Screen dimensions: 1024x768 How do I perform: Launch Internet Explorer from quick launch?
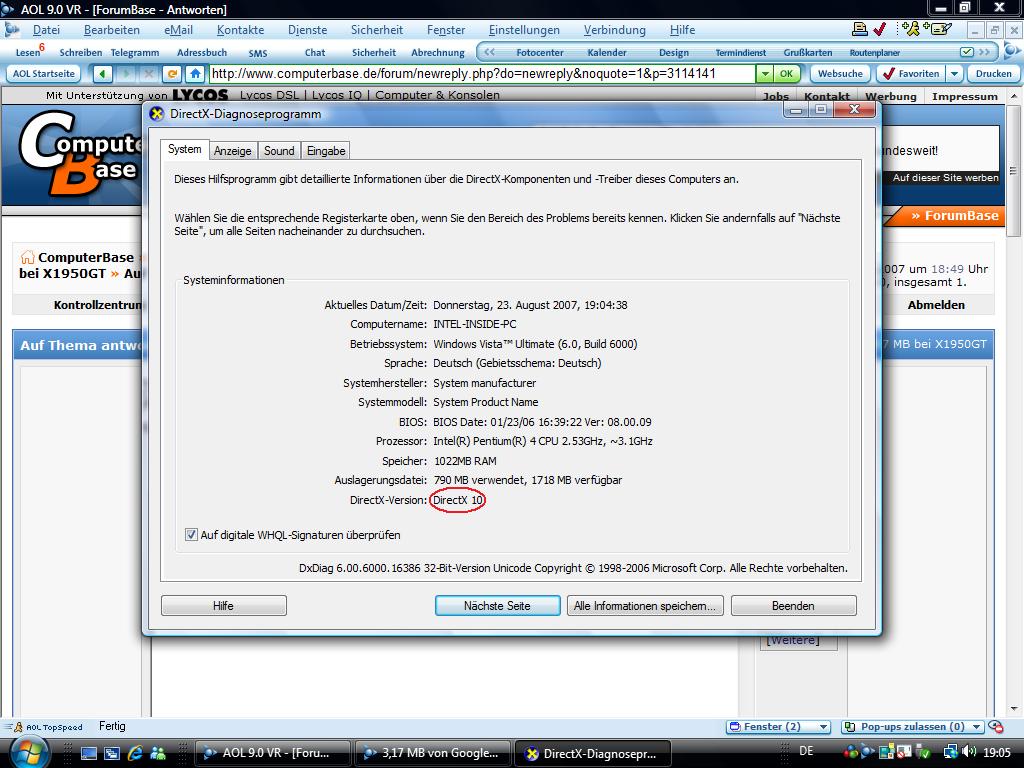point(135,753)
